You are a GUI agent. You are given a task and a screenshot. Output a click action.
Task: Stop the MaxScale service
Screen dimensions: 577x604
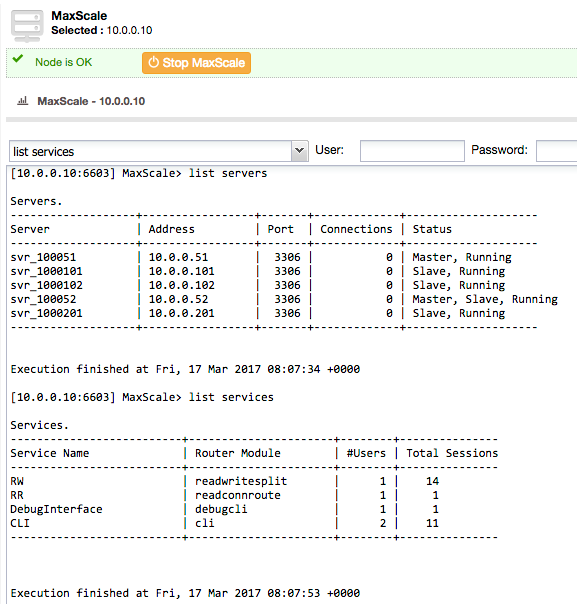tap(196, 63)
